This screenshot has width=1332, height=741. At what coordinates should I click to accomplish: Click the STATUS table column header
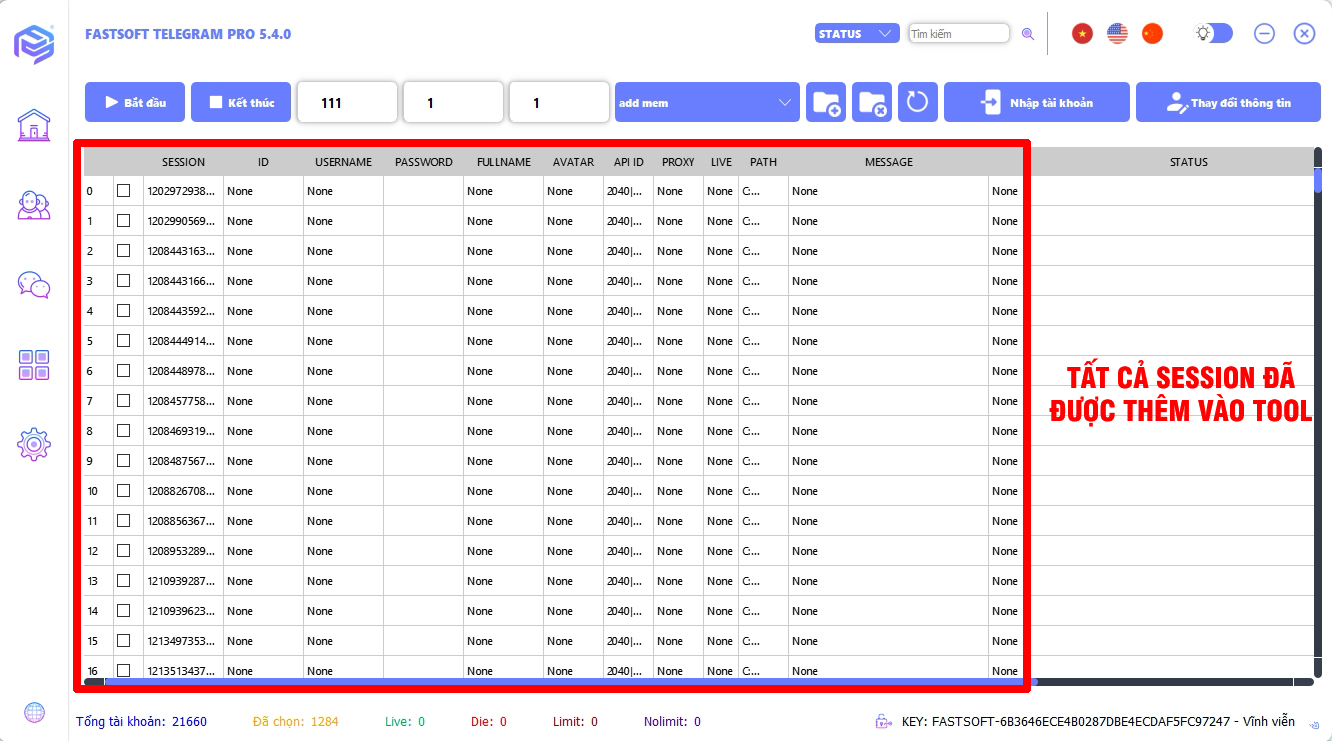(x=1189, y=162)
